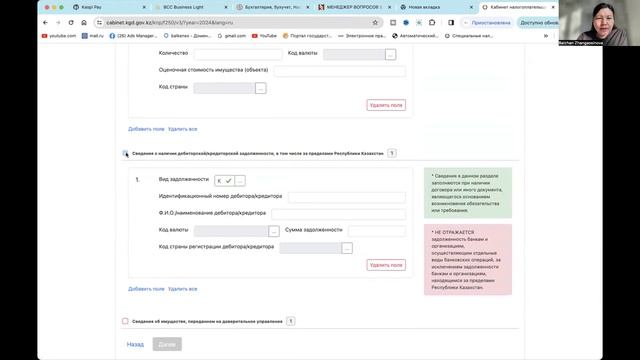Click the Идентификационный номер дебитора/кредитора field
The width and height of the screenshot is (640, 360).
(x=347, y=198)
